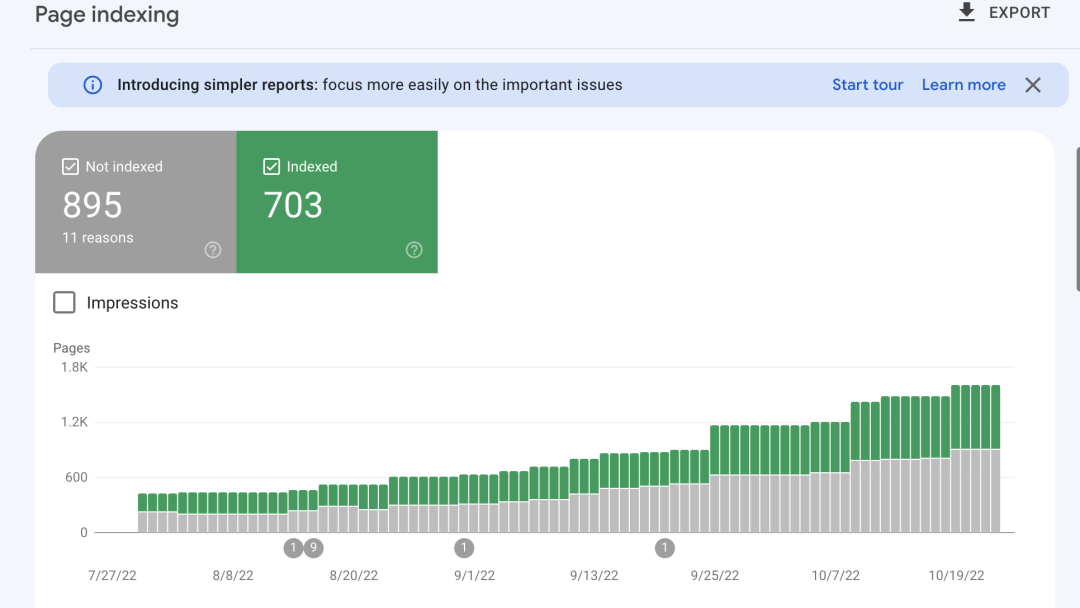Click the Start tour link

(x=867, y=85)
